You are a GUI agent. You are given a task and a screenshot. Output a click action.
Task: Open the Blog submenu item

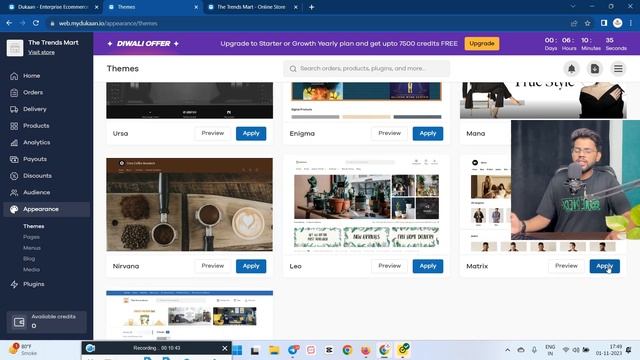(x=29, y=259)
